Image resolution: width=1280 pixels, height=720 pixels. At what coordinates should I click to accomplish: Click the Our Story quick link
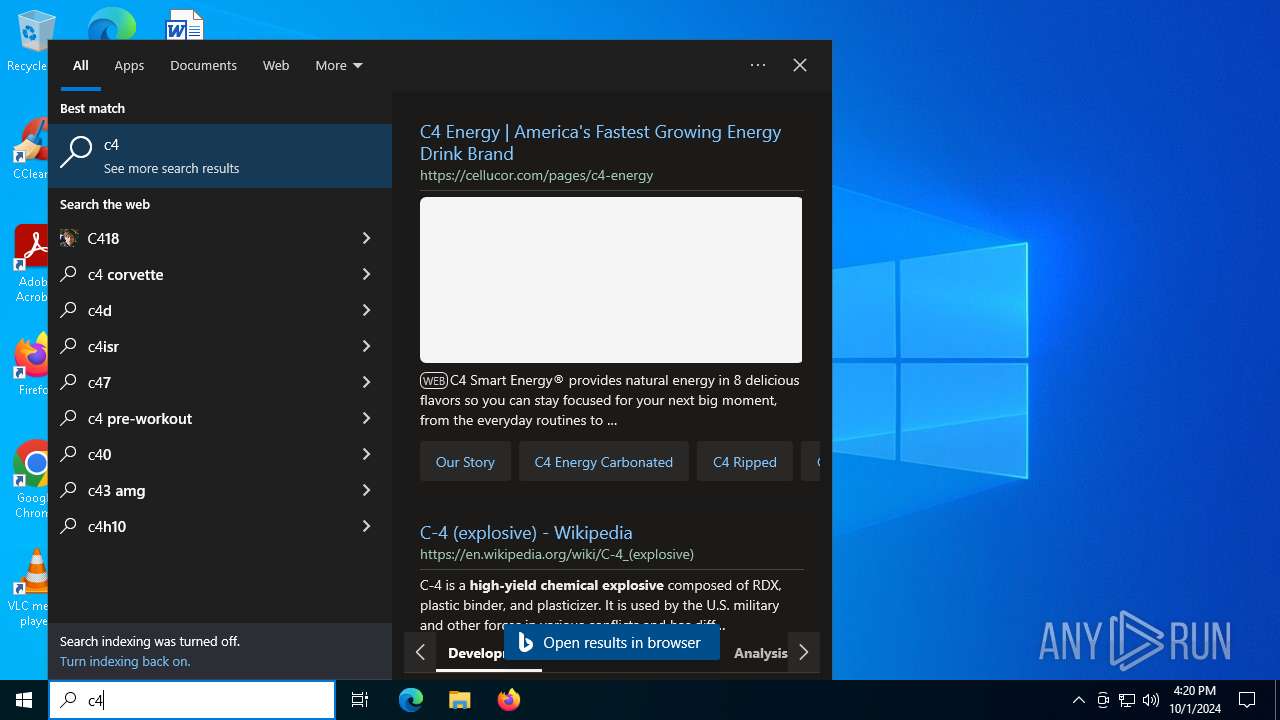[x=465, y=462]
